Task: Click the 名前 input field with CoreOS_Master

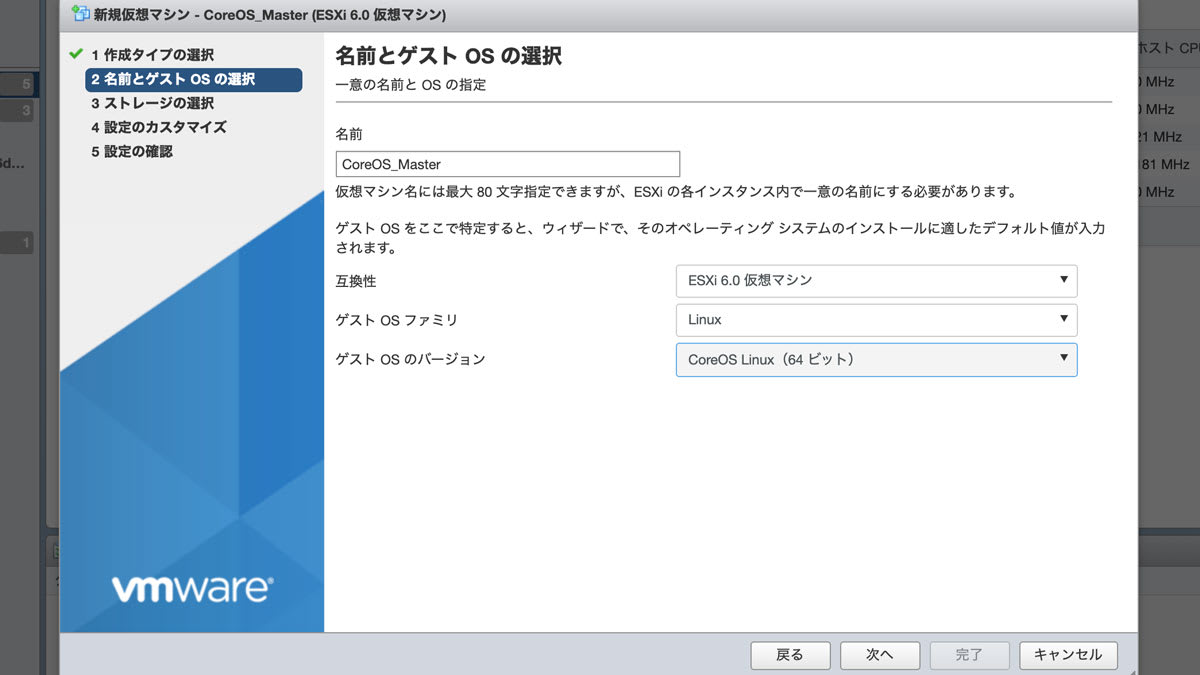Action: pyautogui.click(x=508, y=164)
